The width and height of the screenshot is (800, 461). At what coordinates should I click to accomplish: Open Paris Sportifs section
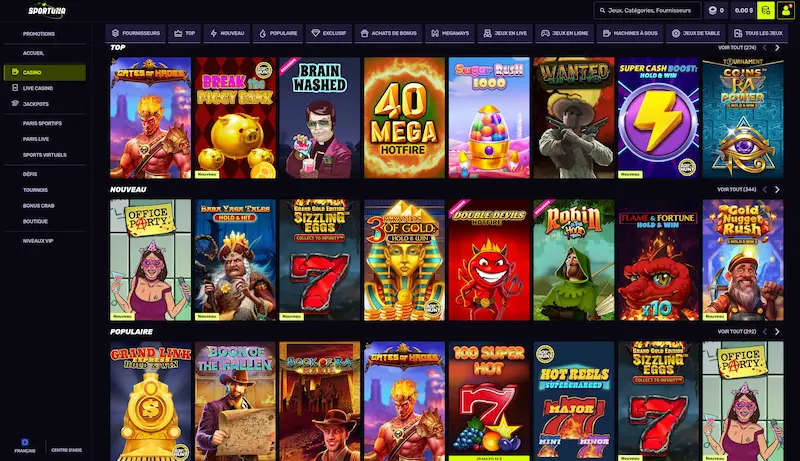point(42,123)
